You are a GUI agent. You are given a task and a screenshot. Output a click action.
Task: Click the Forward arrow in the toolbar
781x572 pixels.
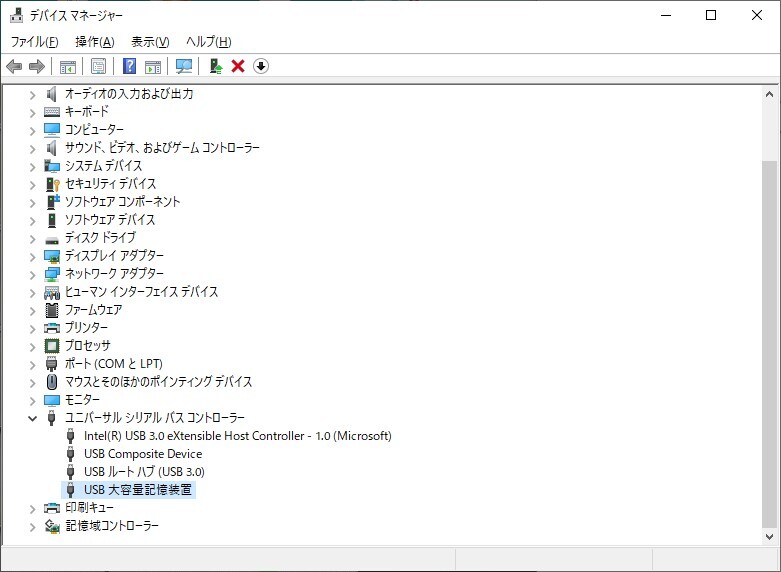37,66
